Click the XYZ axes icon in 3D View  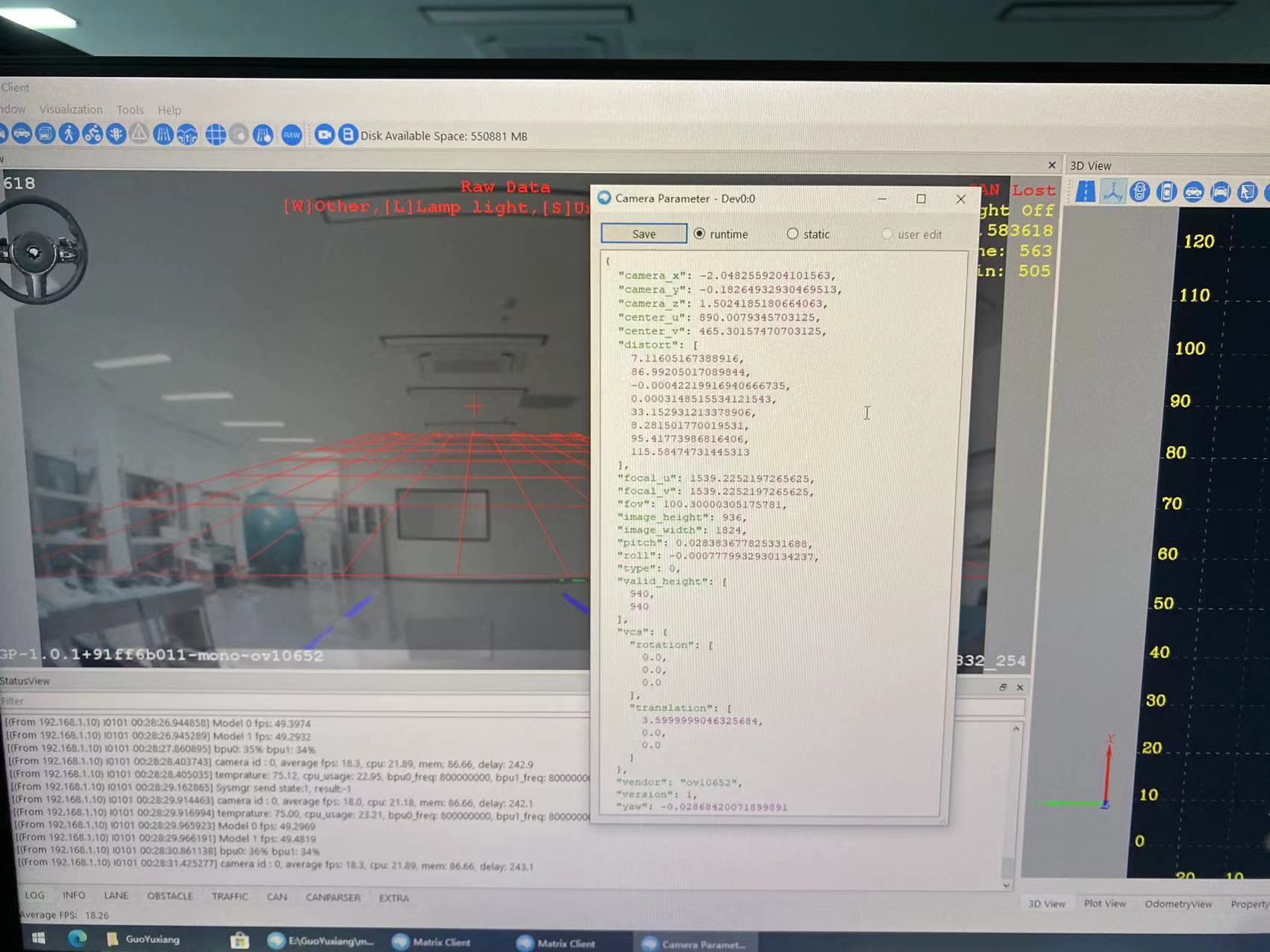(x=1113, y=192)
